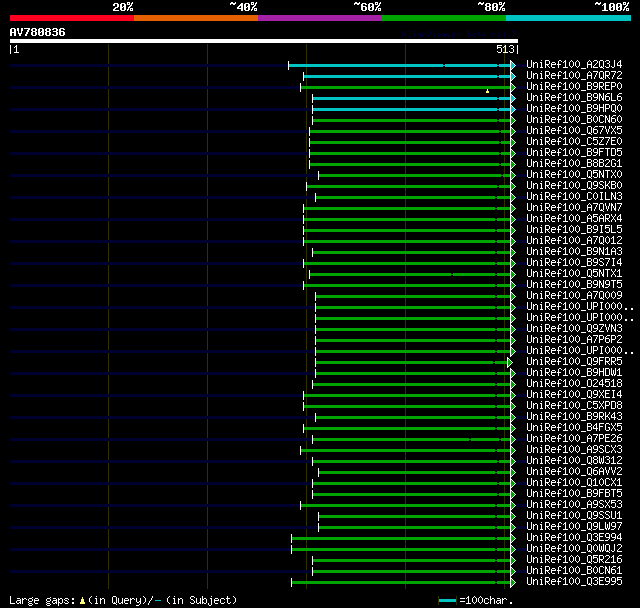640x608 pixels.
Task: Select the UniRef100_A9SX53 label
Action: [574, 505]
